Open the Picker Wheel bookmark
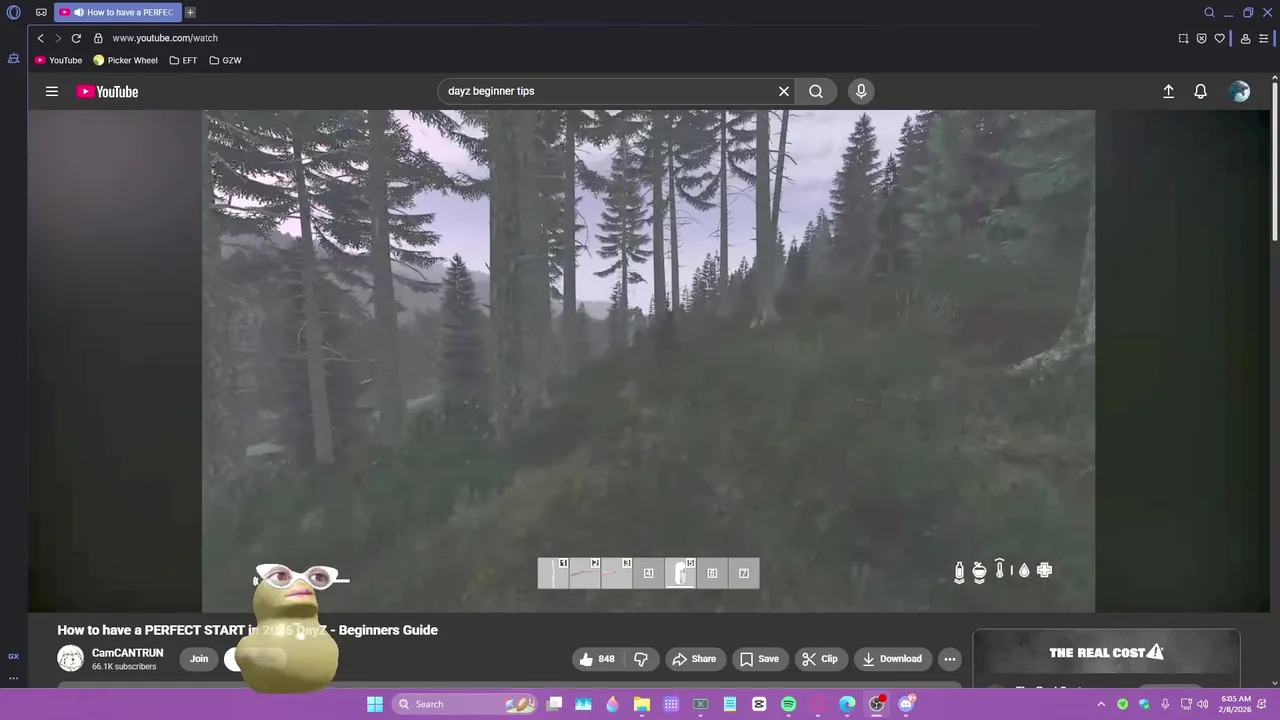This screenshot has width=1280, height=720. tap(125, 60)
